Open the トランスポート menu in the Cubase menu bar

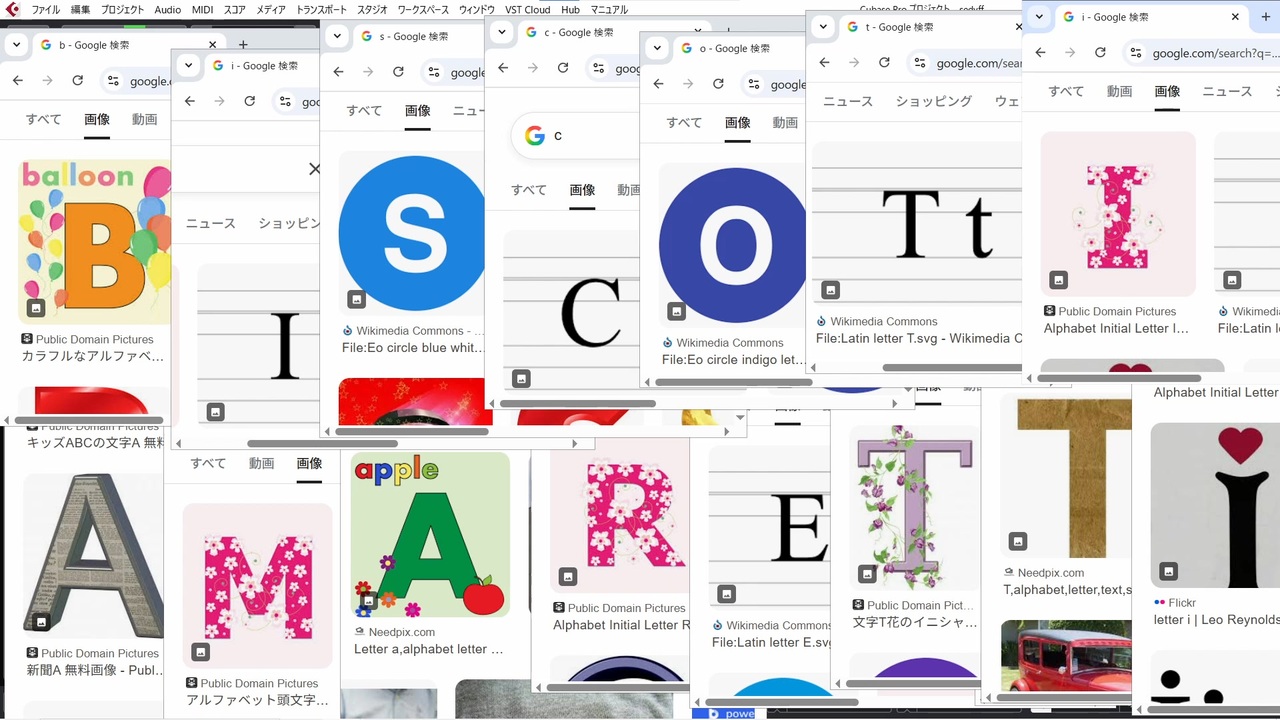[x=321, y=10]
